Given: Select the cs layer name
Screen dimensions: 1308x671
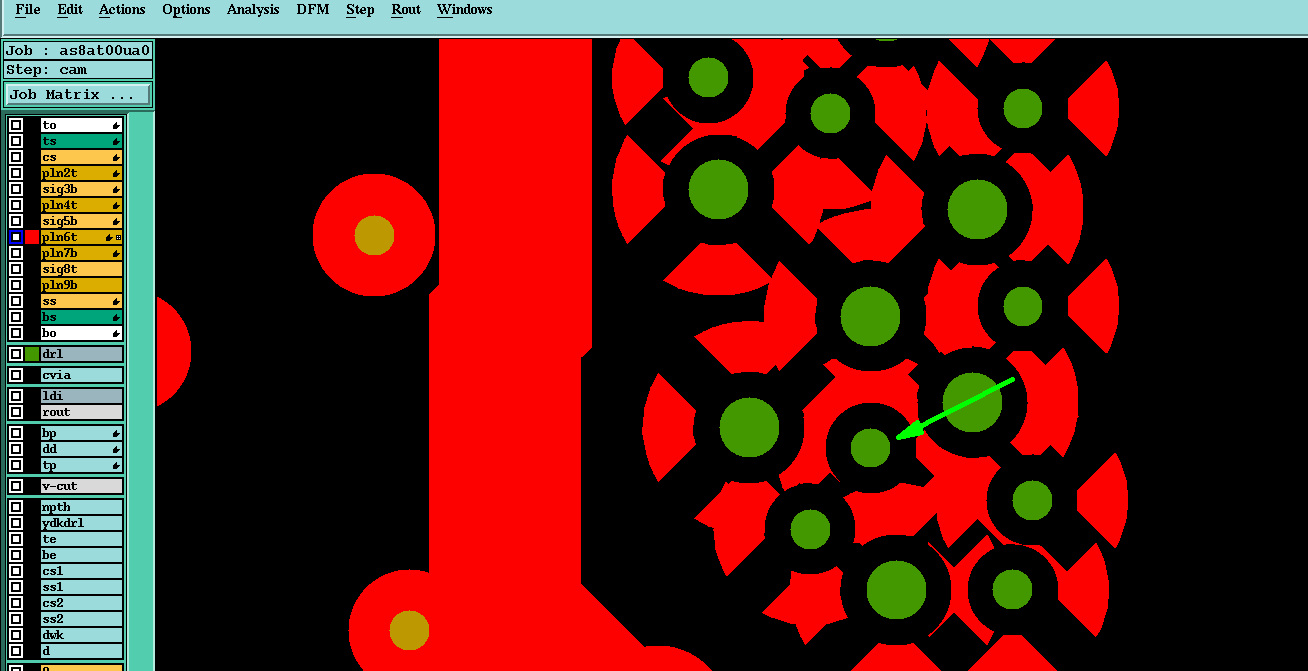Looking at the screenshot, I should pos(81,157).
